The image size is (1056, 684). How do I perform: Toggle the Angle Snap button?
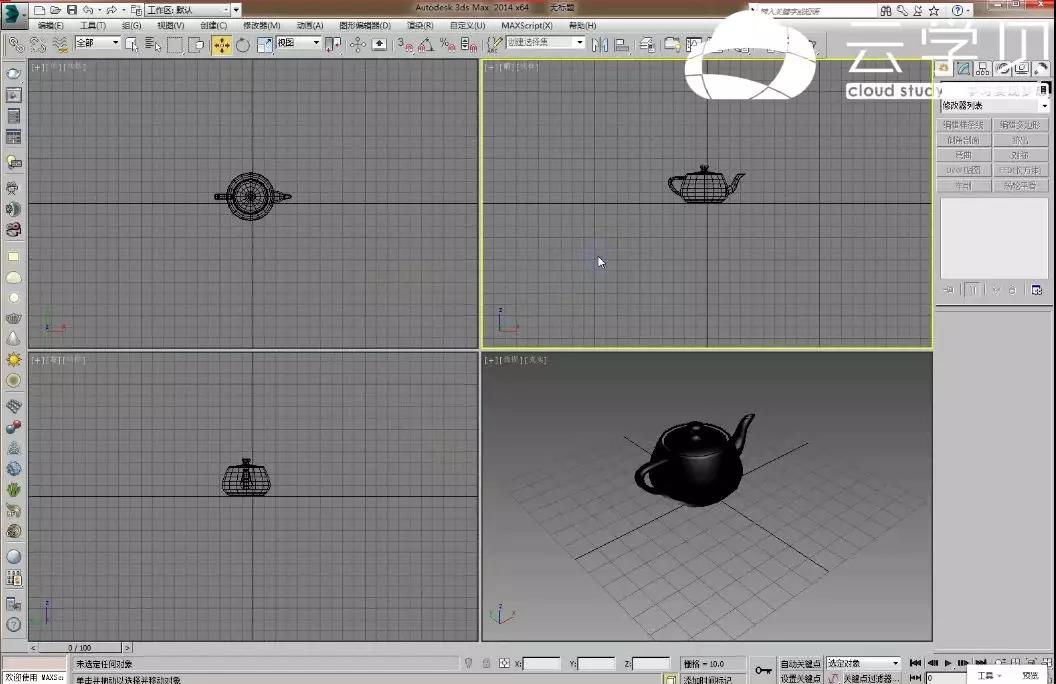pyautogui.click(x=426, y=45)
